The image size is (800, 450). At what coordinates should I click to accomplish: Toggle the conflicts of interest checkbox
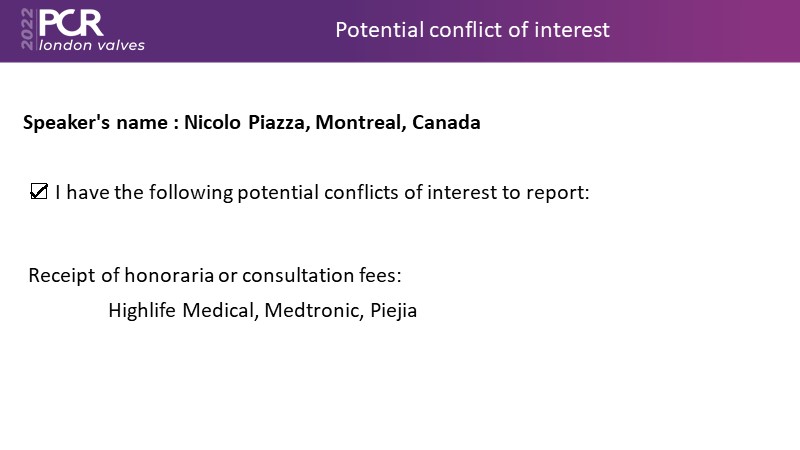point(39,191)
